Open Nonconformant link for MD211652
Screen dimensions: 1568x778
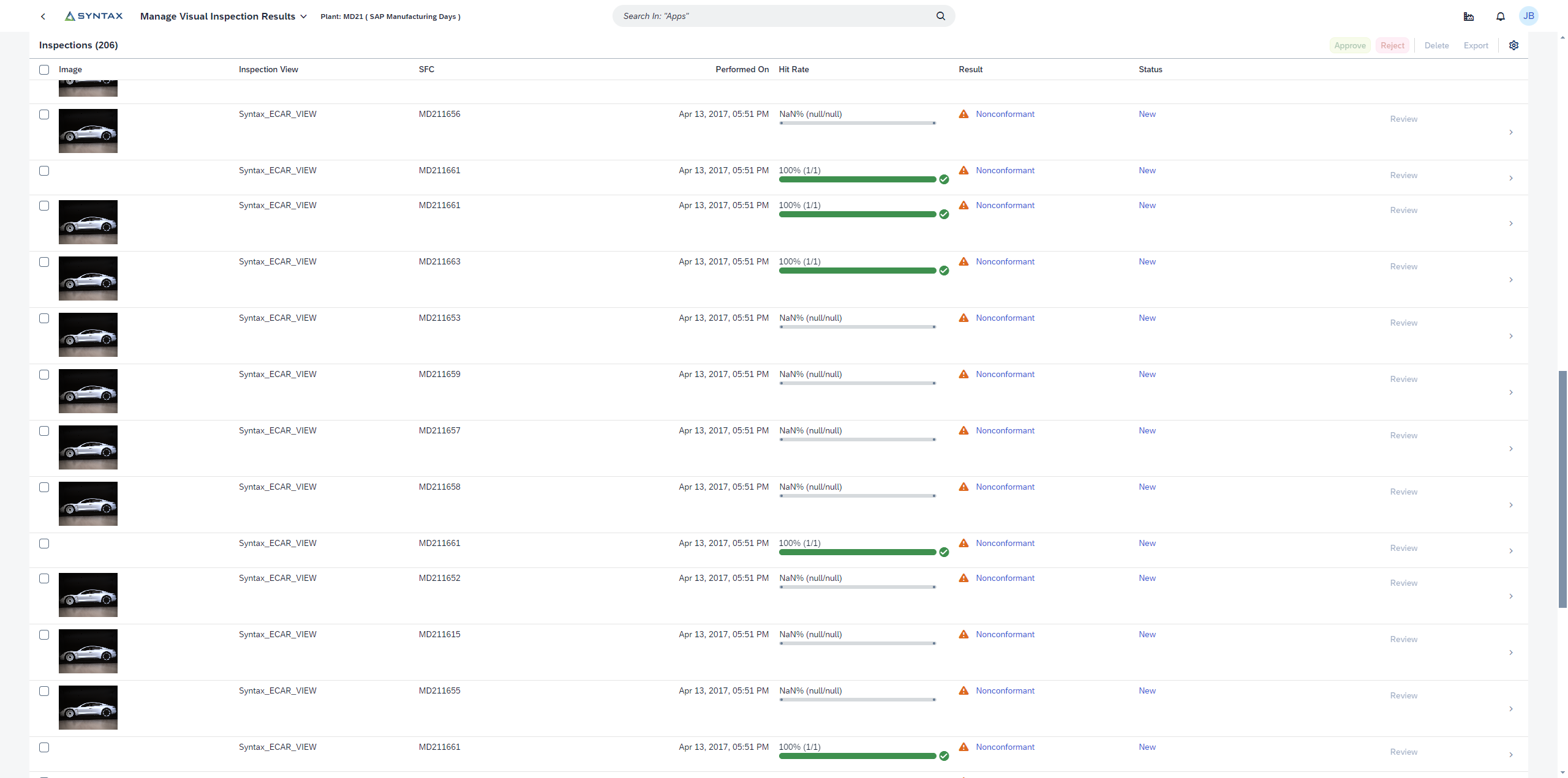coord(1005,578)
